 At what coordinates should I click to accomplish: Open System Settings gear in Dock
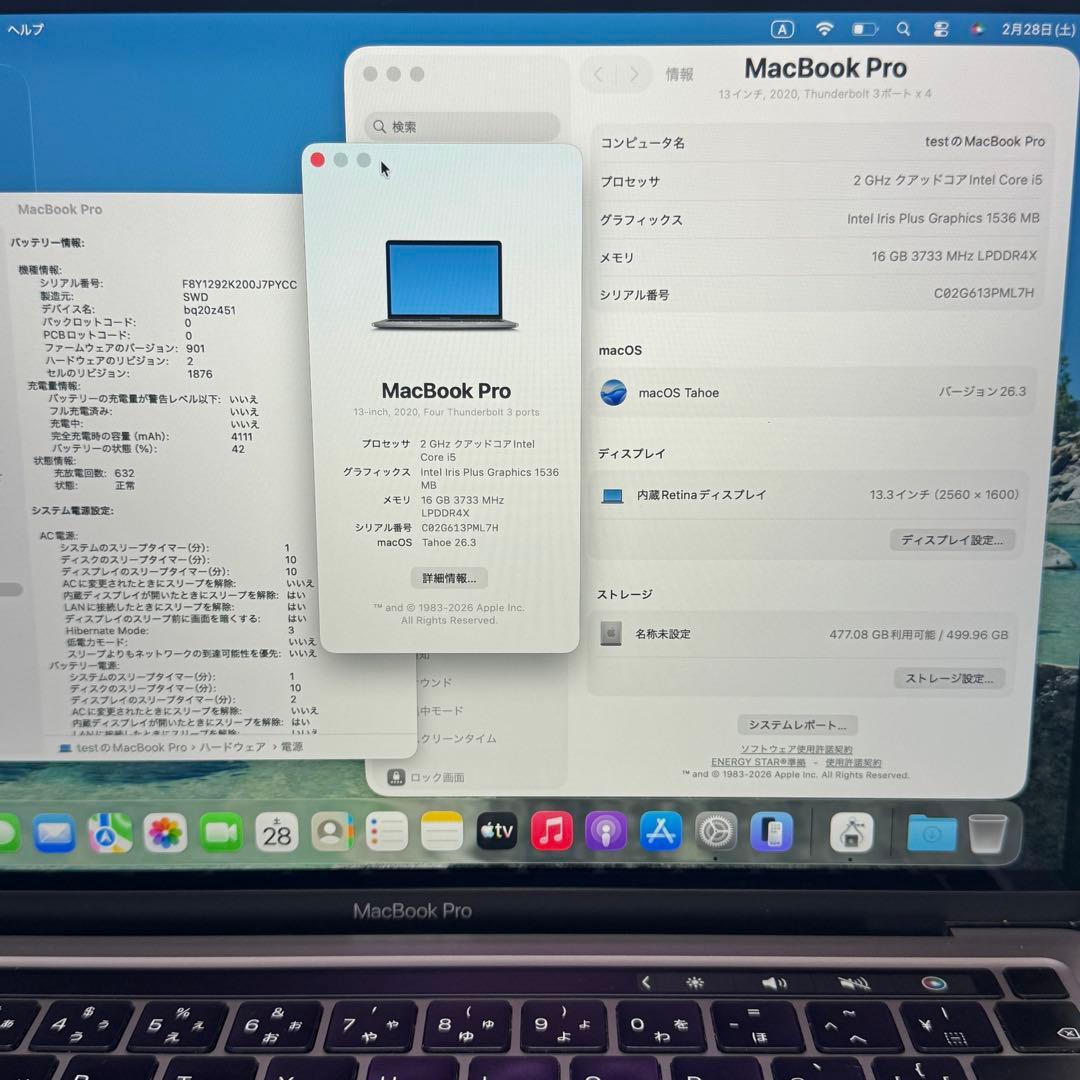[716, 831]
